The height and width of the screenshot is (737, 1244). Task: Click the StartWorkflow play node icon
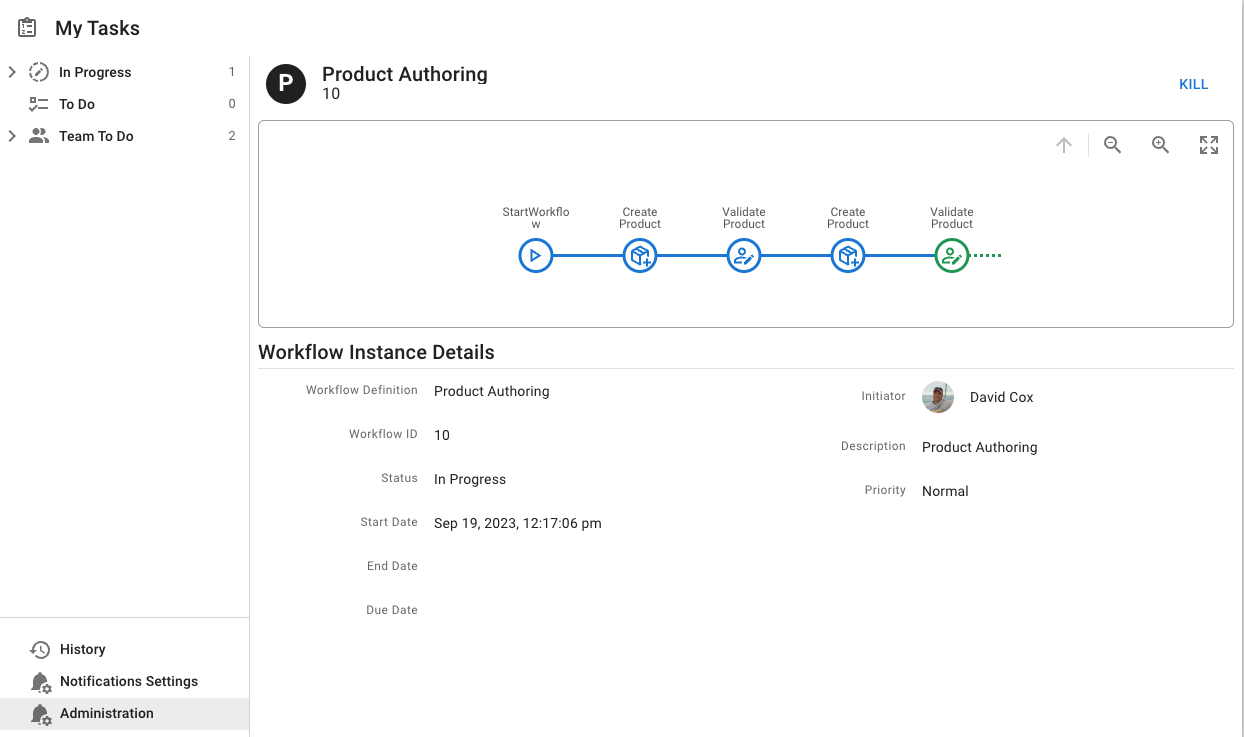tap(536, 256)
